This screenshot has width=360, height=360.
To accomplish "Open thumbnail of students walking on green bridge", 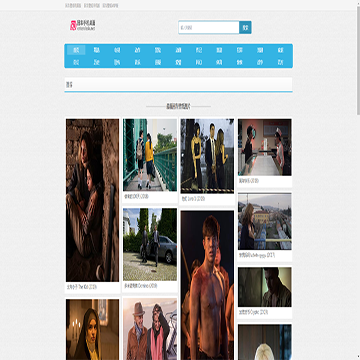I will point(150,155).
